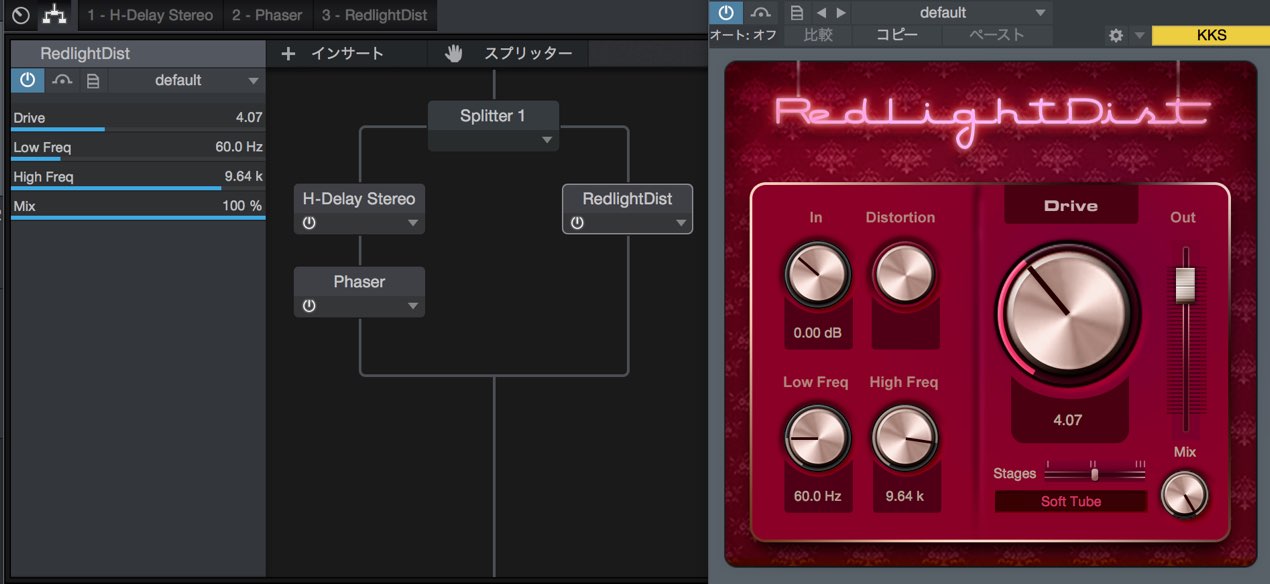Open Phaser node menu arrow
Viewport: 1270px width, 584px height.
tap(413, 306)
